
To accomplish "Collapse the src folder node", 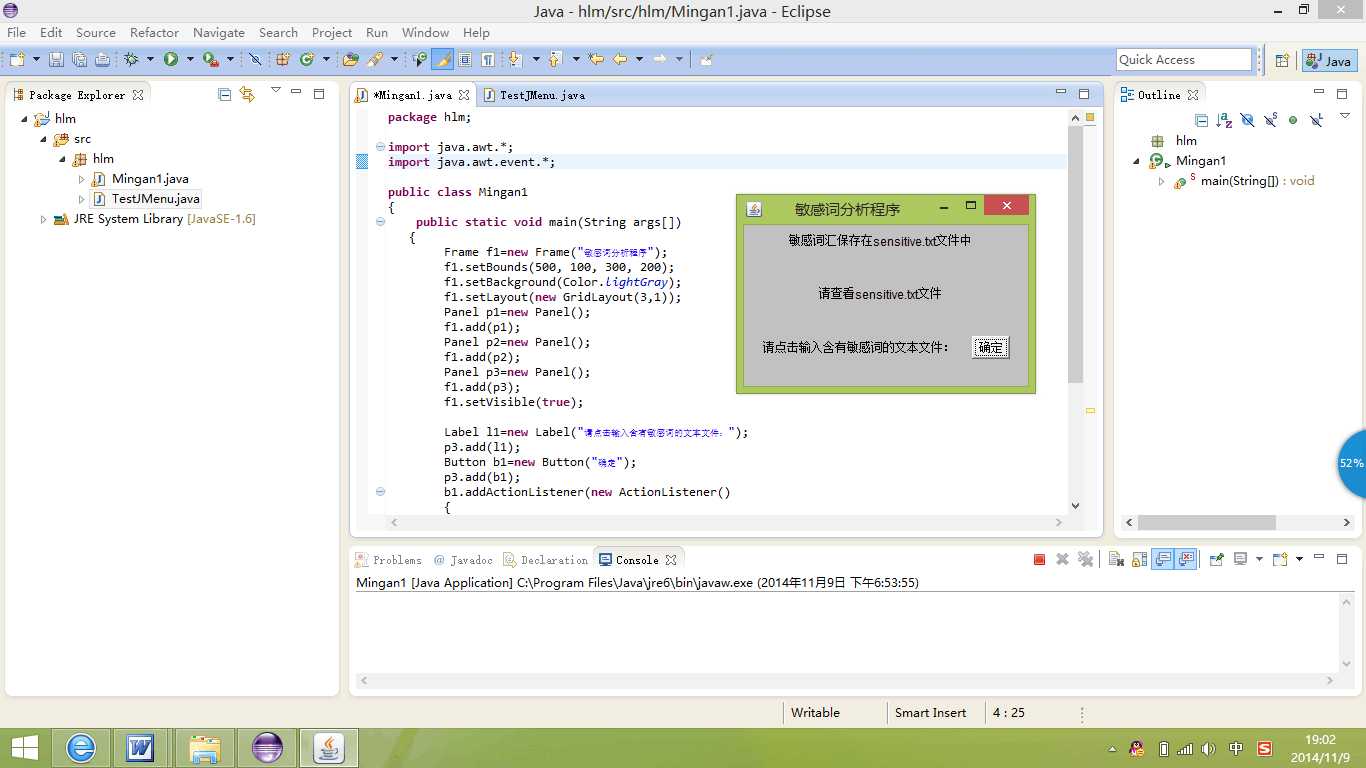I will pyautogui.click(x=43, y=139).
